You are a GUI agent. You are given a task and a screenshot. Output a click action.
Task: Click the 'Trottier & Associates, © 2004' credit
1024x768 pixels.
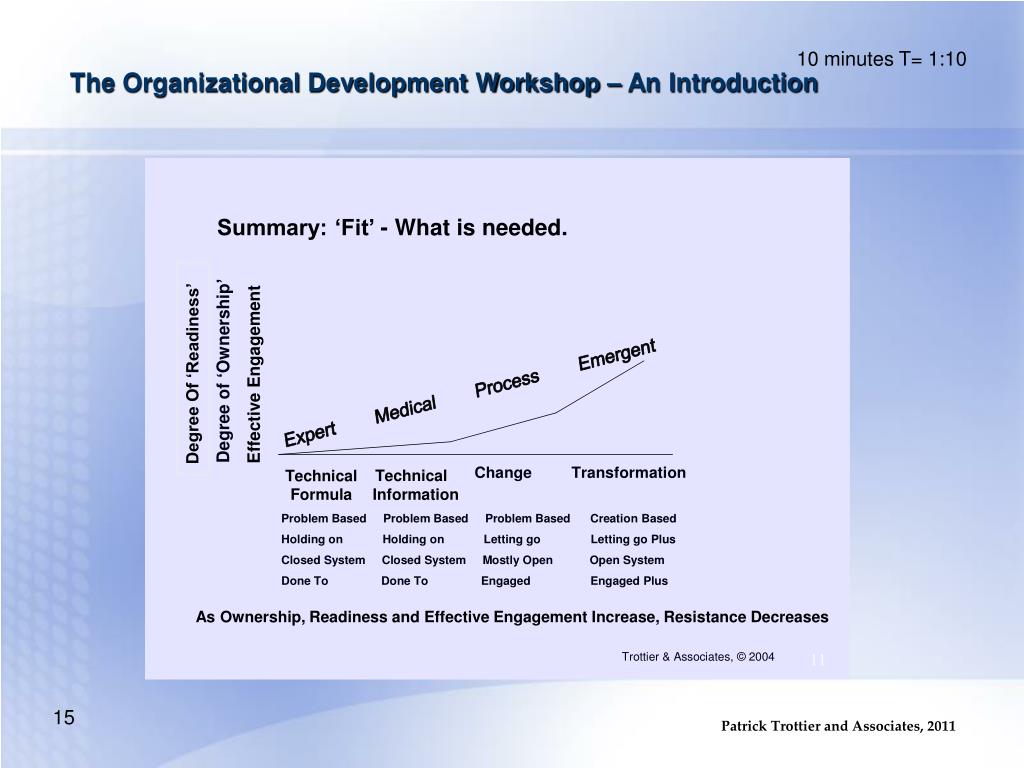click(697, 657)
